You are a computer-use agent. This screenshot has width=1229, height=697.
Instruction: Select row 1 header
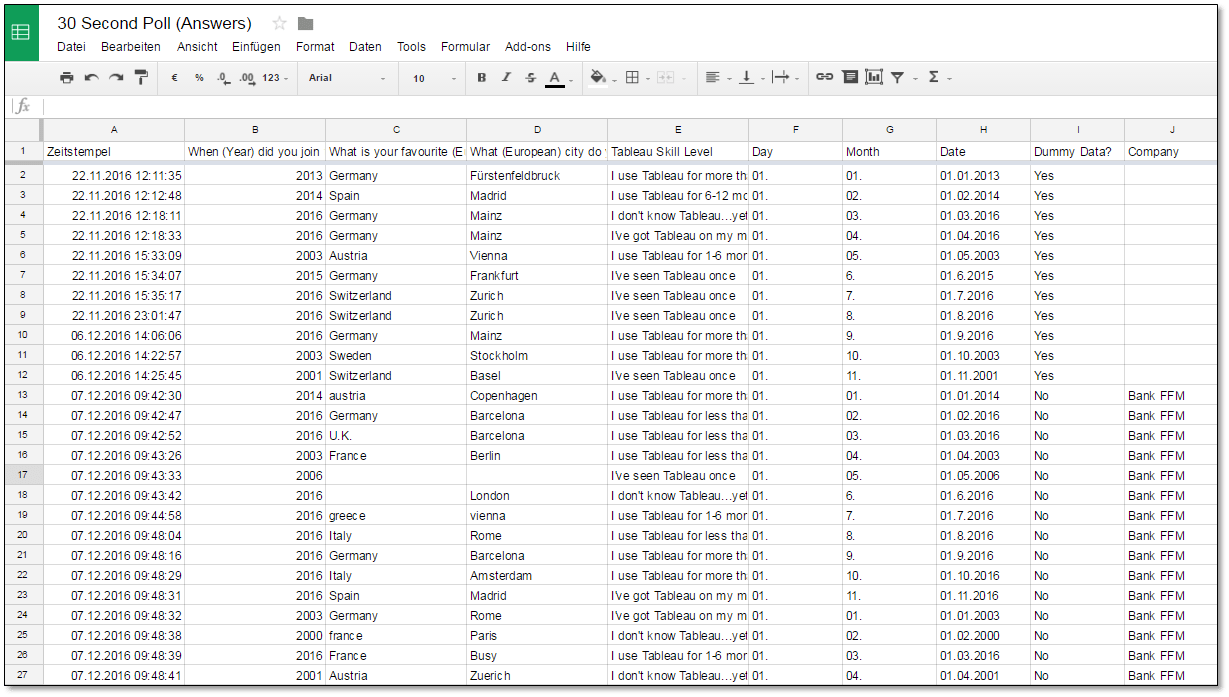pyautogui.click(x=22, y=152)
